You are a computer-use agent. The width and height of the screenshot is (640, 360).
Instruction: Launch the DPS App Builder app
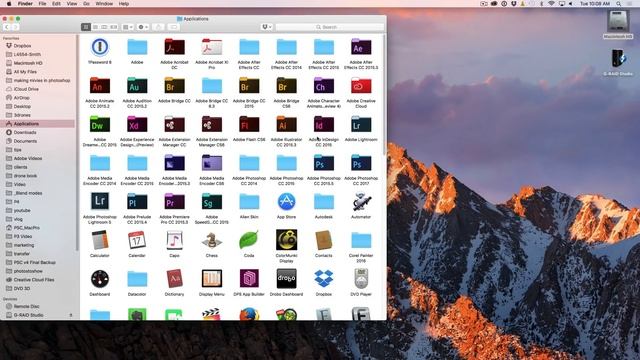249,279
